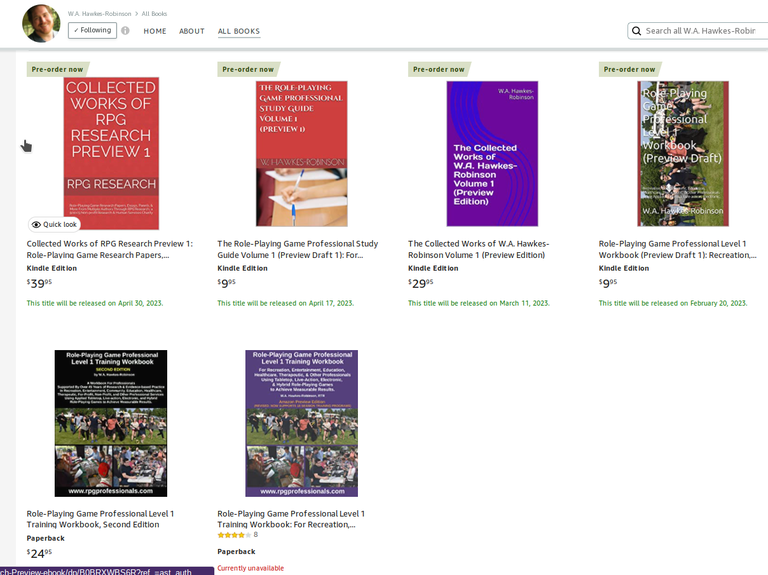The width and height of the screenshot is (768, 575).
Task: Click the $29.95 price
Action: tap(421, 283)
